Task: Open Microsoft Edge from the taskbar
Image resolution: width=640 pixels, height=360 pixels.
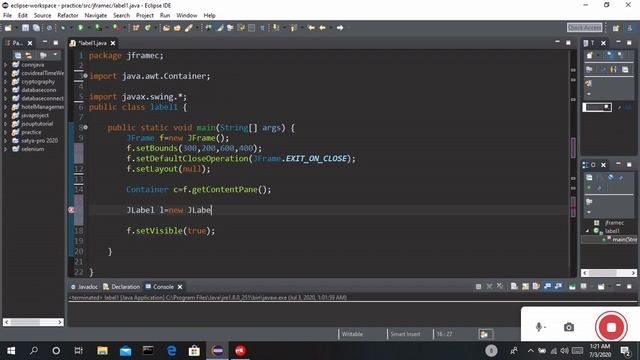Action: tap(171, 351)
